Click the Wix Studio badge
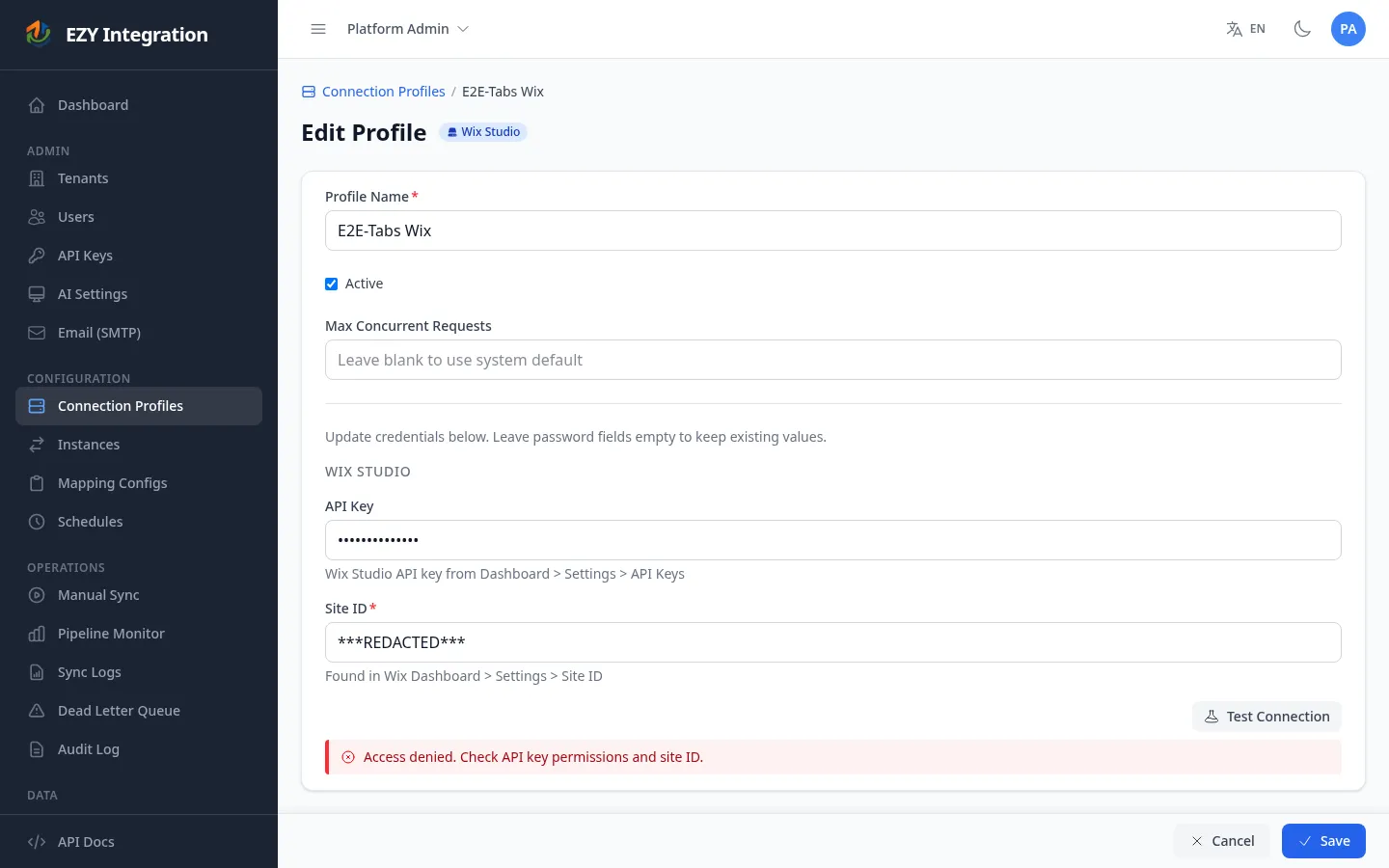The height and width of the screenshot is (868, 1389). 483,132
